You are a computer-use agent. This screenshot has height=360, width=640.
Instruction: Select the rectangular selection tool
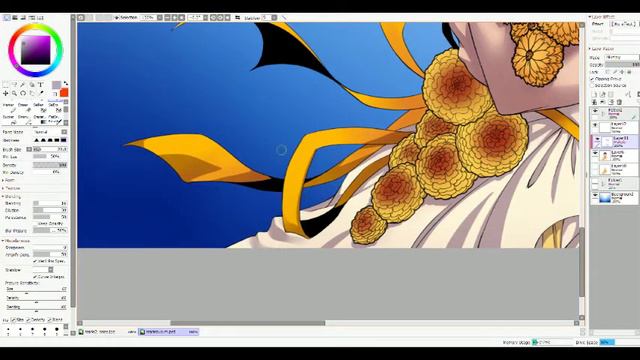(5, 84)
